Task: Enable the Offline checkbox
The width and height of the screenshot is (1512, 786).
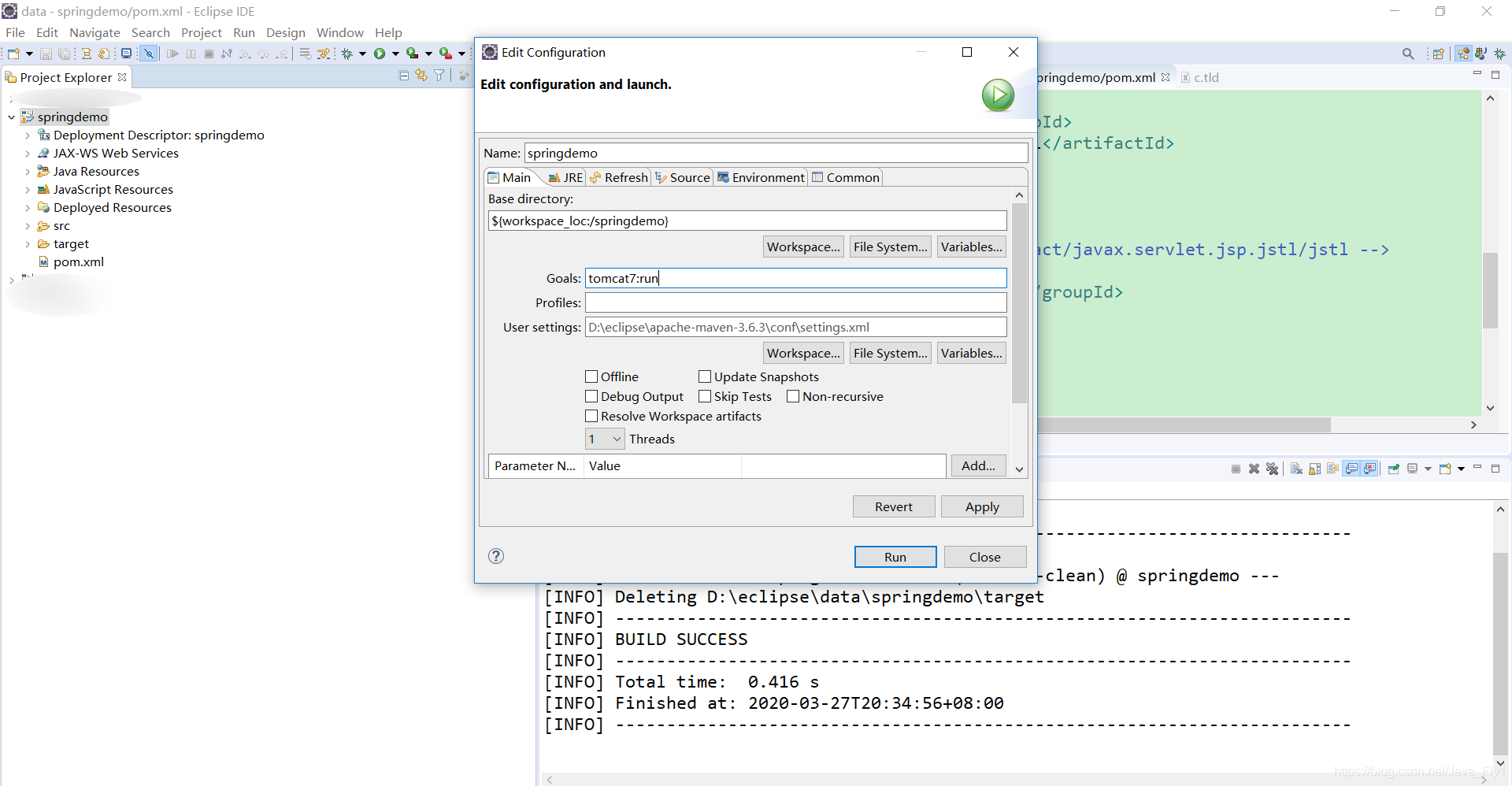Action: pos(591,376)
